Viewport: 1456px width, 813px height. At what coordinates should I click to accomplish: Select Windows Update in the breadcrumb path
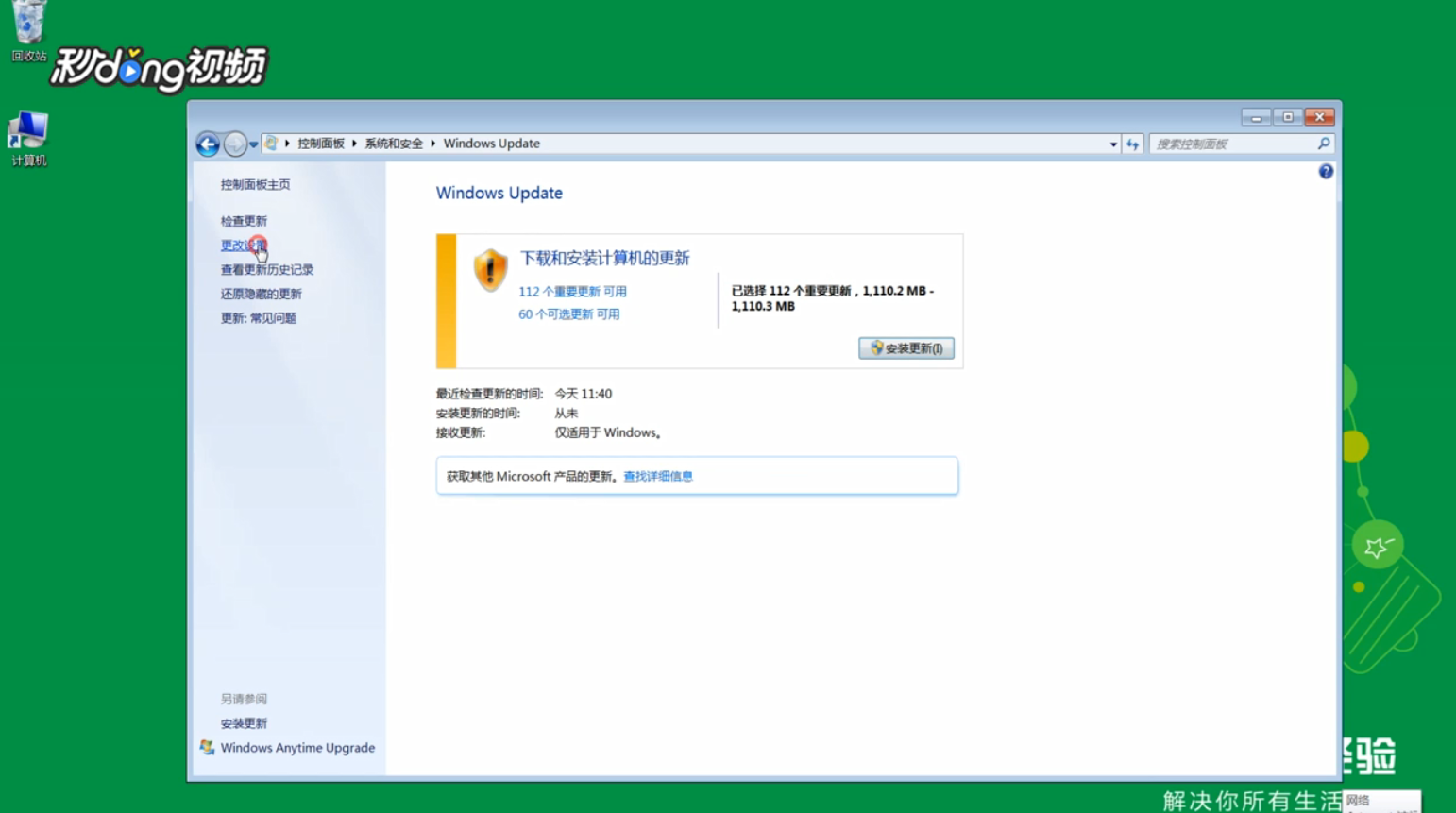pos(492,144)
